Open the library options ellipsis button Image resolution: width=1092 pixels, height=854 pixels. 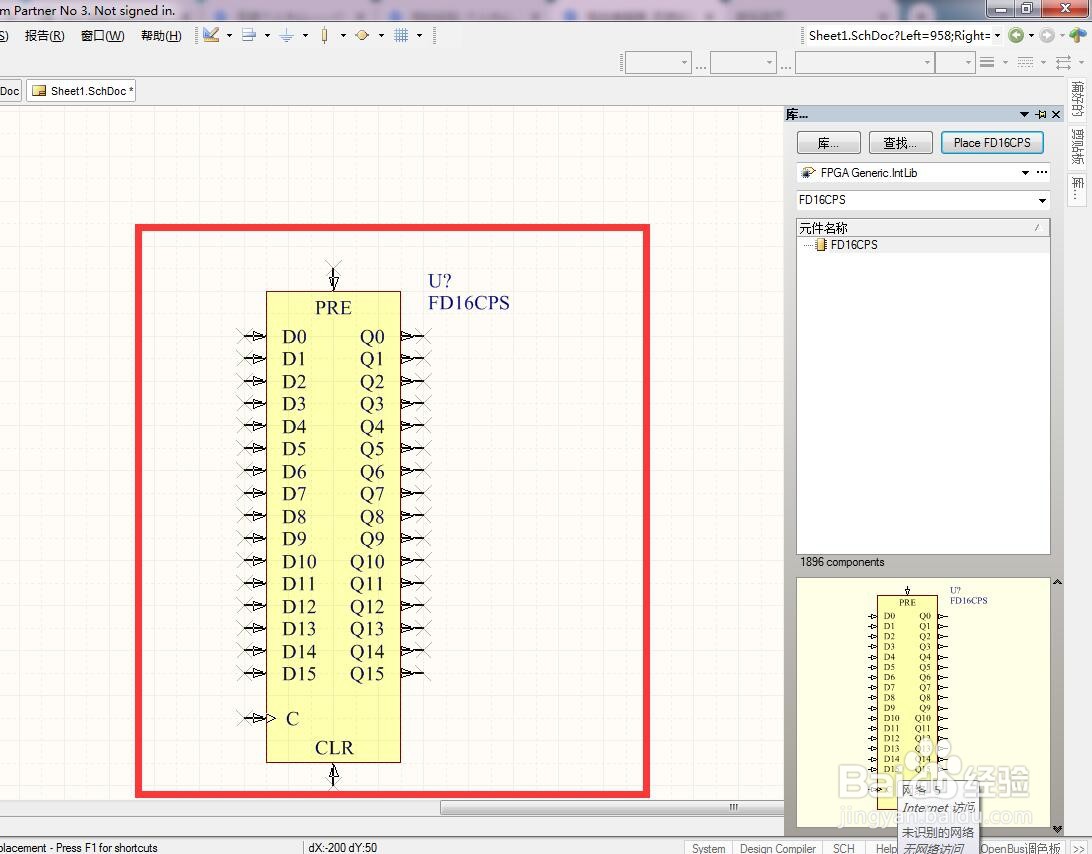1042,172
